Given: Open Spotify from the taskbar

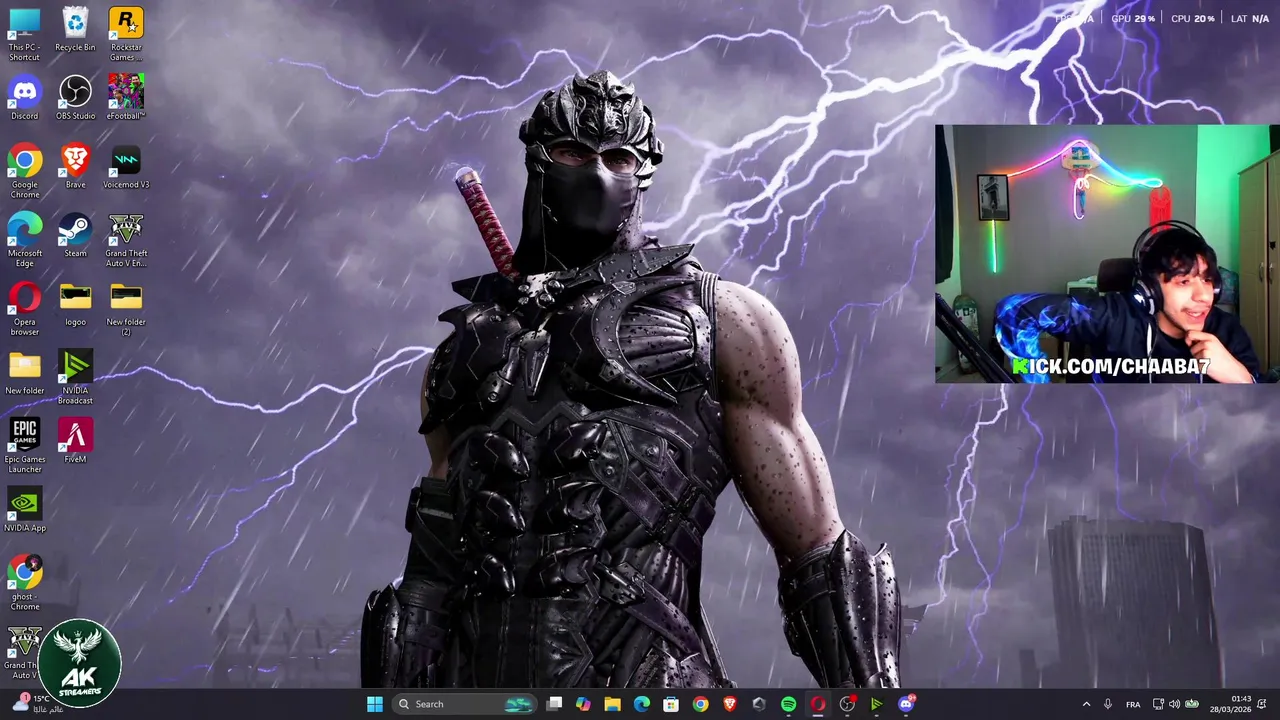Looking at the screenshot, I should pyautogui.click(x=788, y=704).
